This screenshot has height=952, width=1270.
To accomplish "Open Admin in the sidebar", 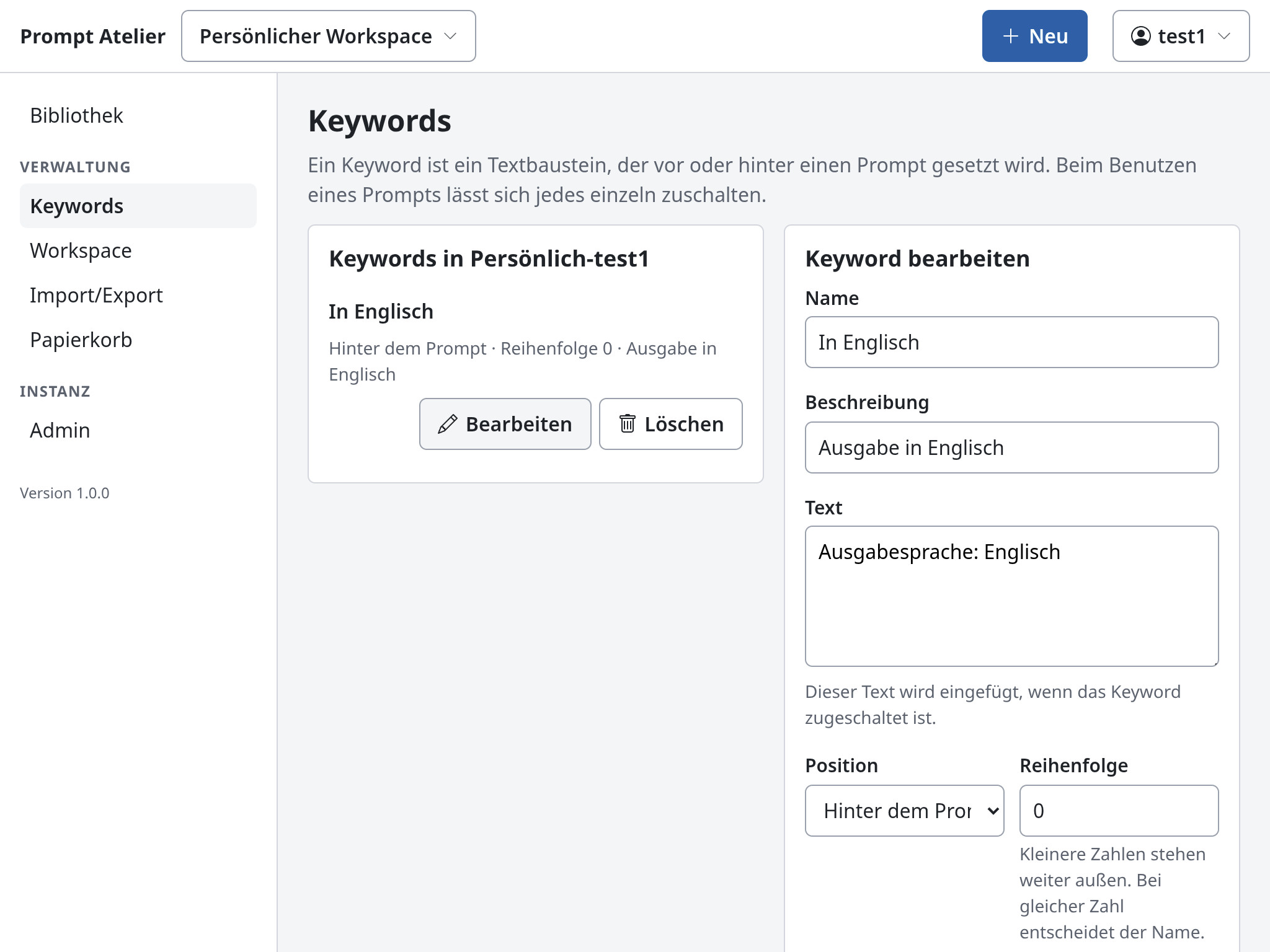I will tap(138, 430).
